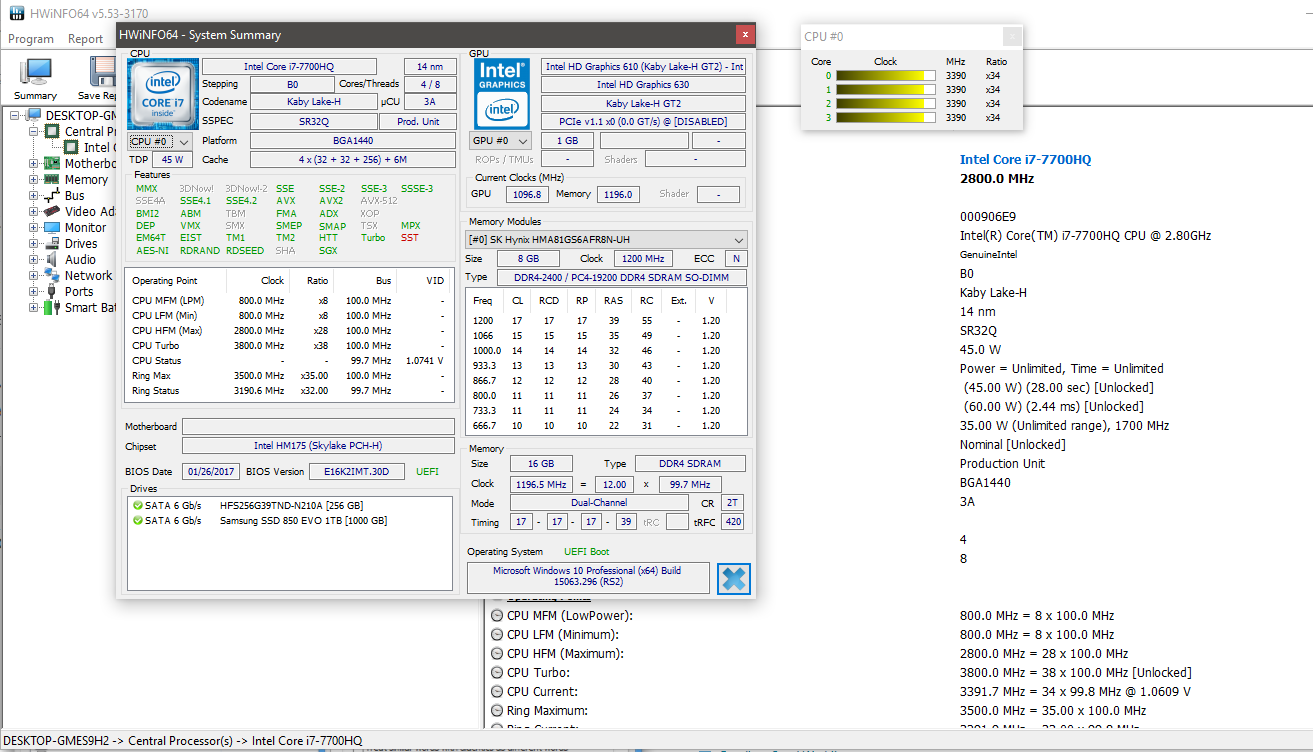Click the clock icon beside CPU MFM (LowPower)

497,616
